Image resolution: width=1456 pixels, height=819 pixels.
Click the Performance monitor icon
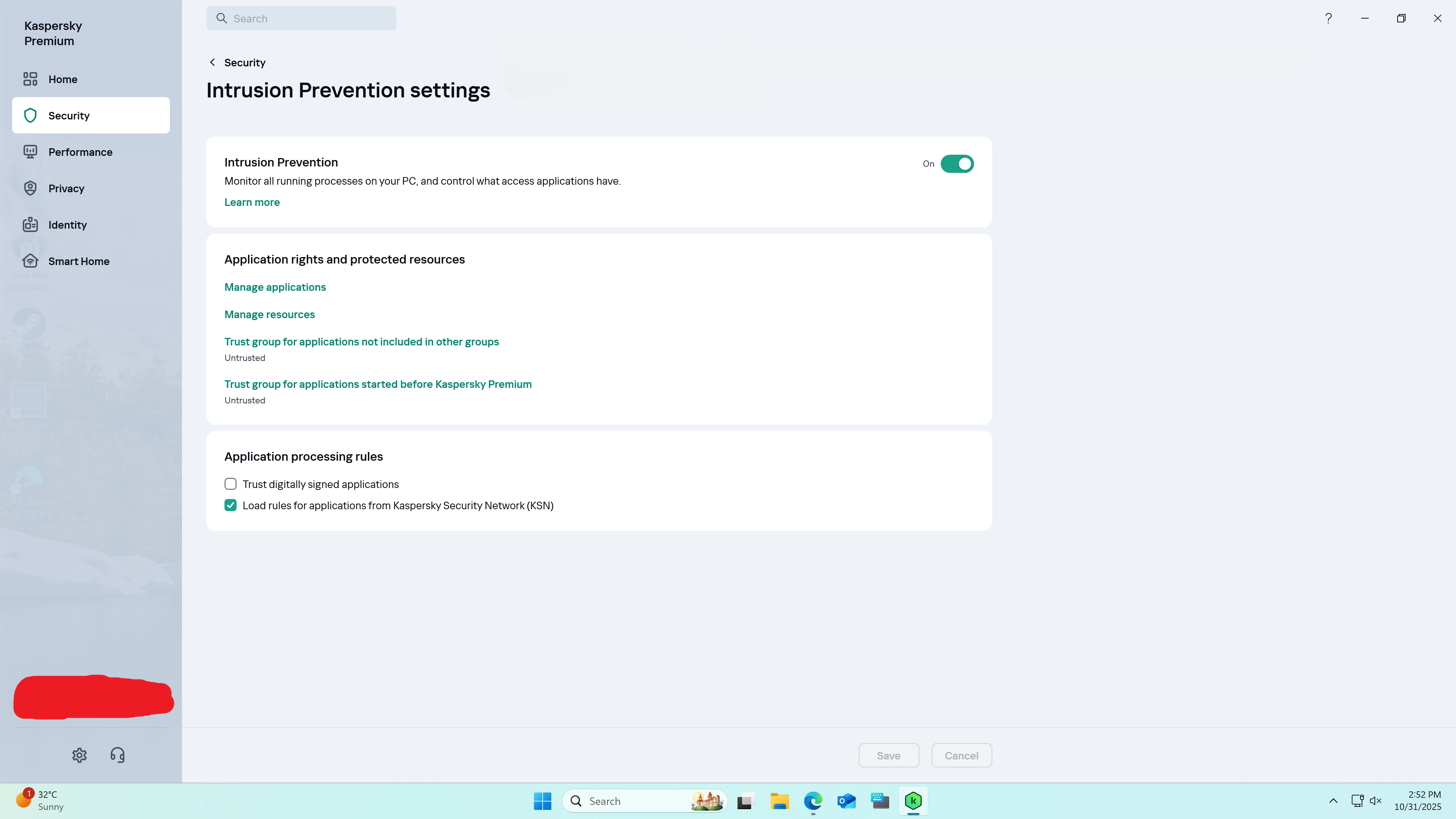point(30,152)
